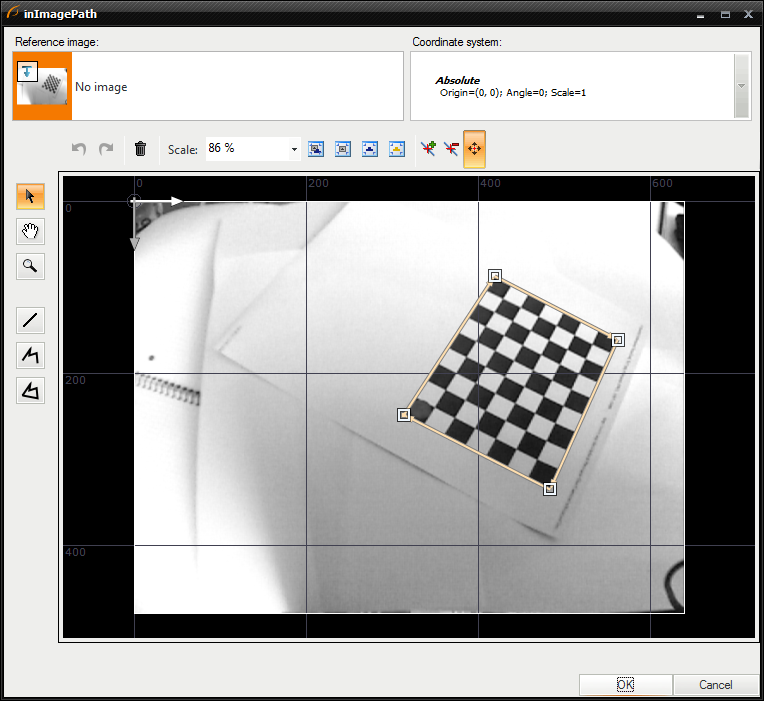Select the open polyline path tool
The image size is (764, 701).
(x=30, y=355)
